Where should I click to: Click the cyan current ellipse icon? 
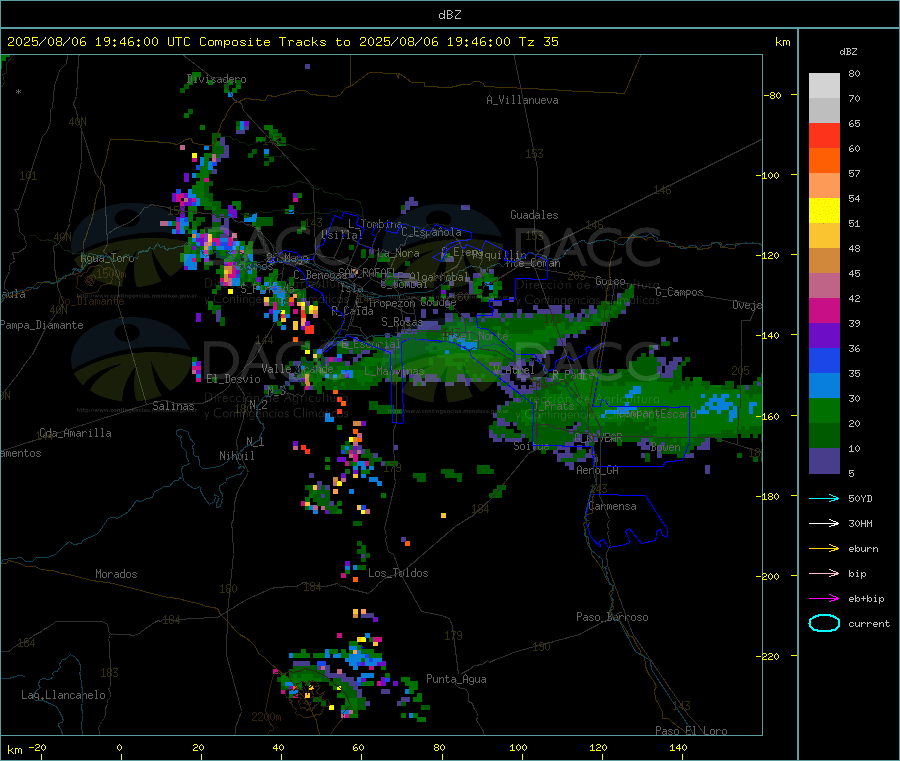coord(824,623)
